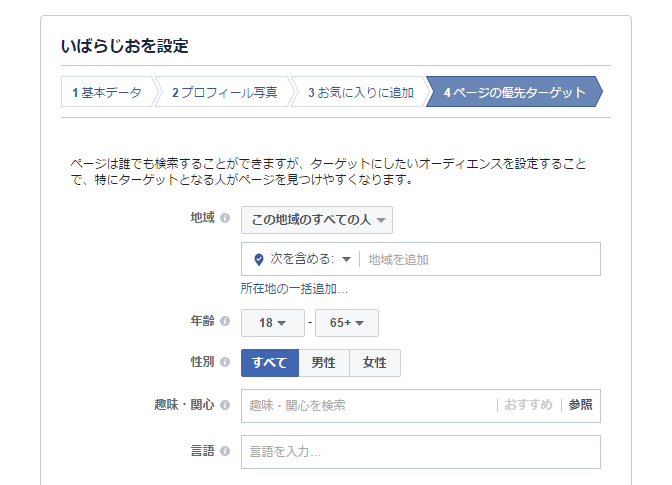Go to step 1 基本データ tab
The height and width of the screenshot is (485, 672).
[x=107, y=92]
